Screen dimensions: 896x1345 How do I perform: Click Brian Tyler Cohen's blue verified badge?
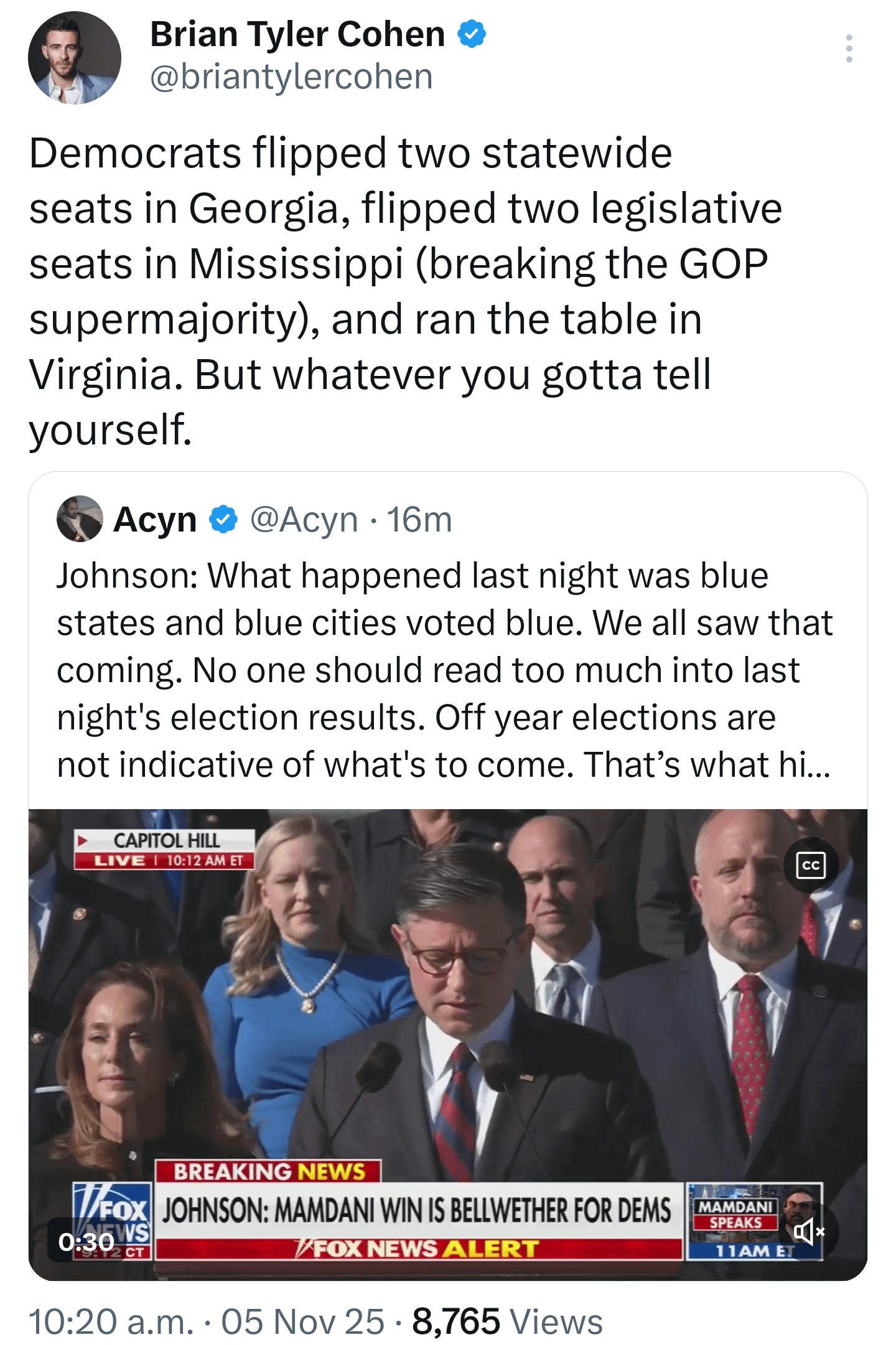coord(472,34)
